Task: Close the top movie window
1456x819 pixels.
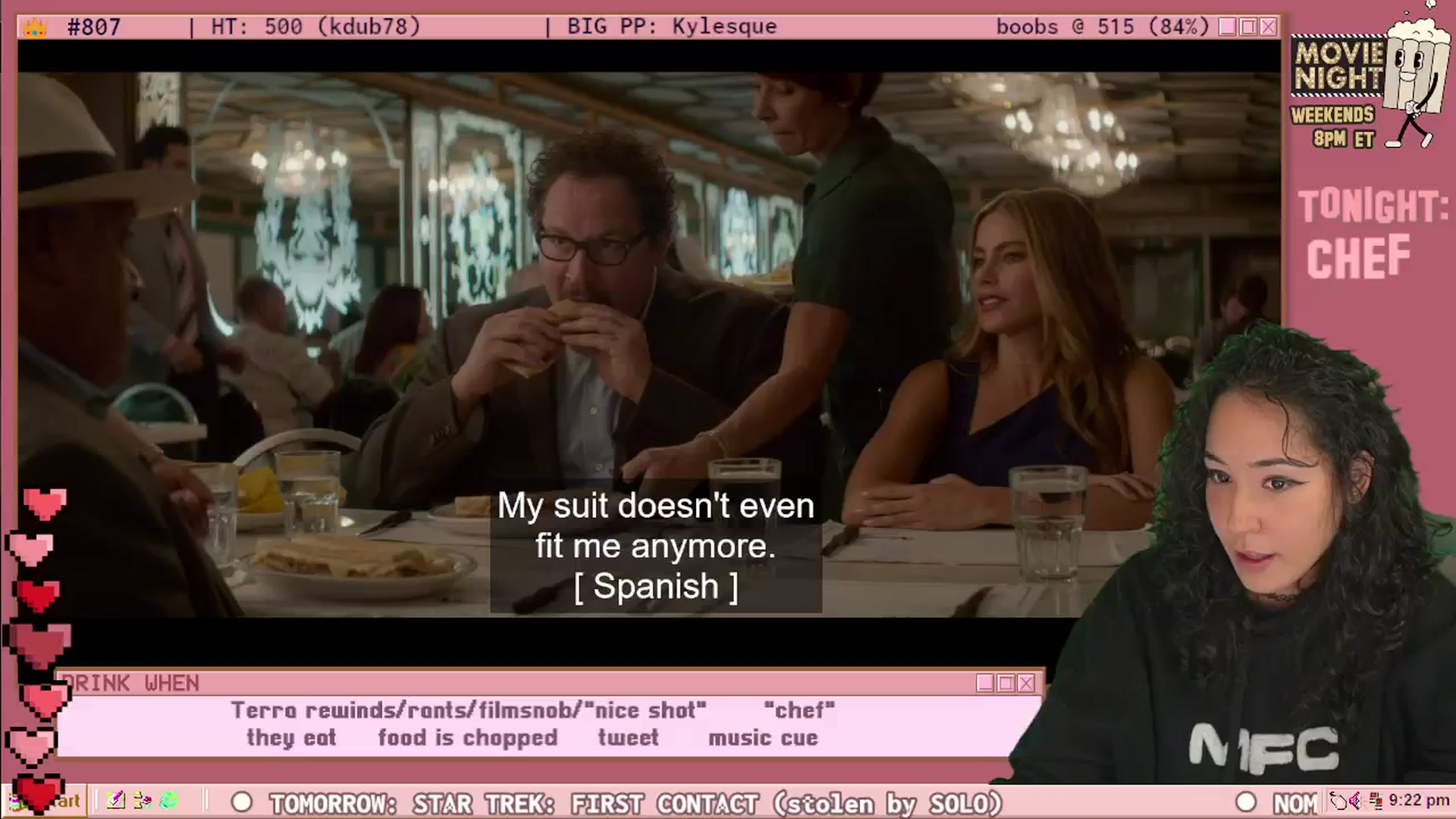Action: pos(1269,27)
